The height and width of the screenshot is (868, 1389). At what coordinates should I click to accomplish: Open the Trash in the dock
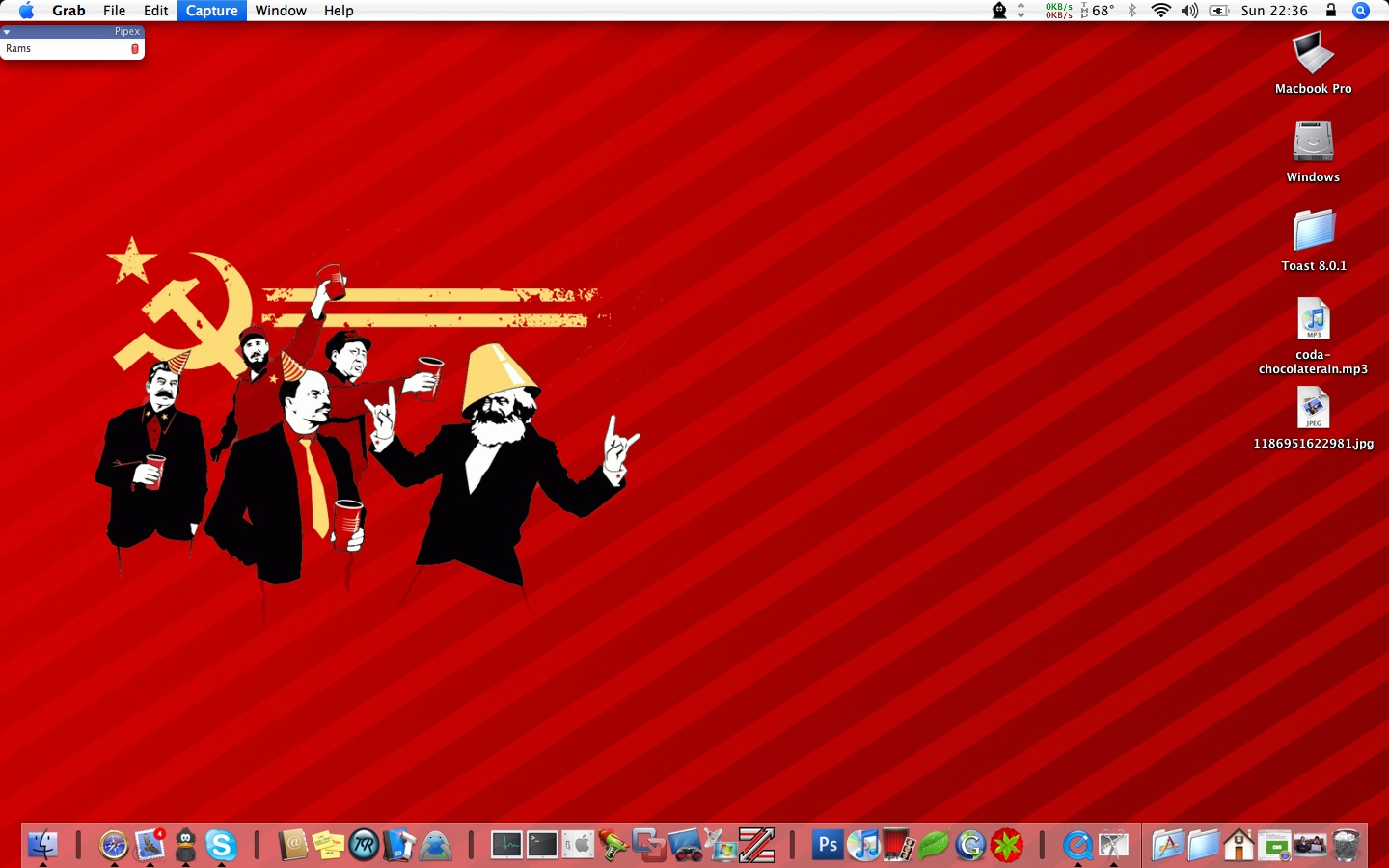[x=1346, y=846]
